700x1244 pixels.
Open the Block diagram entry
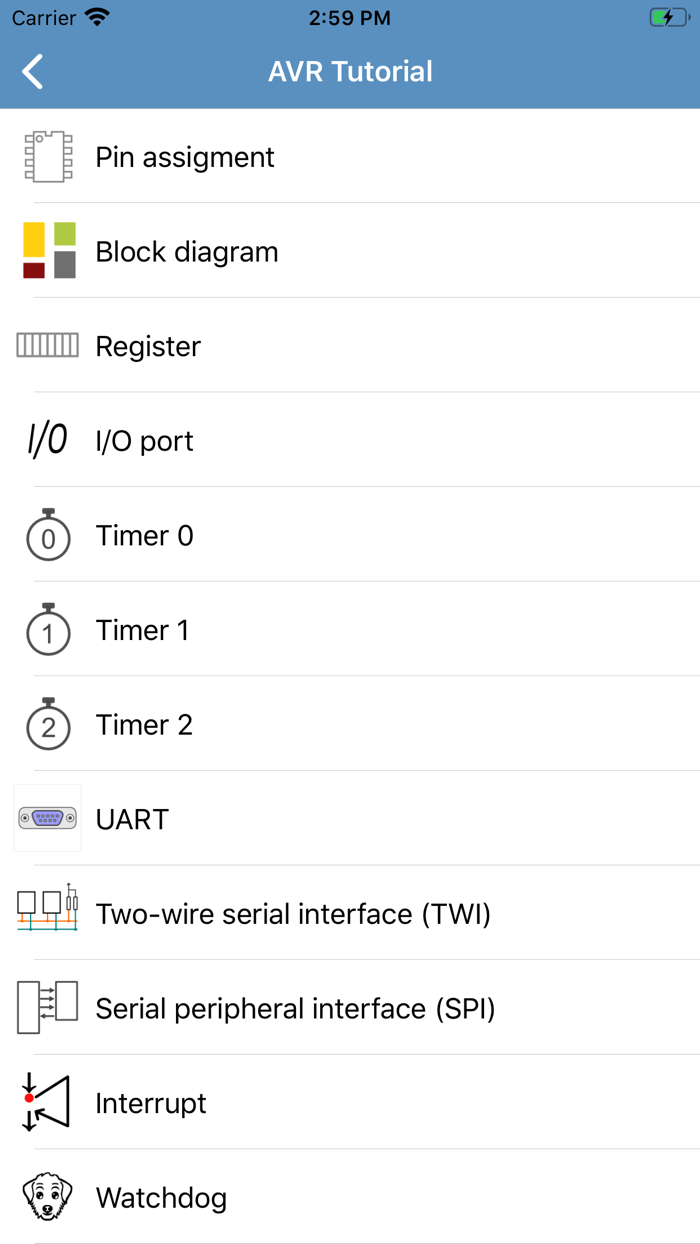pyautogui.click(x=187, y=252)
